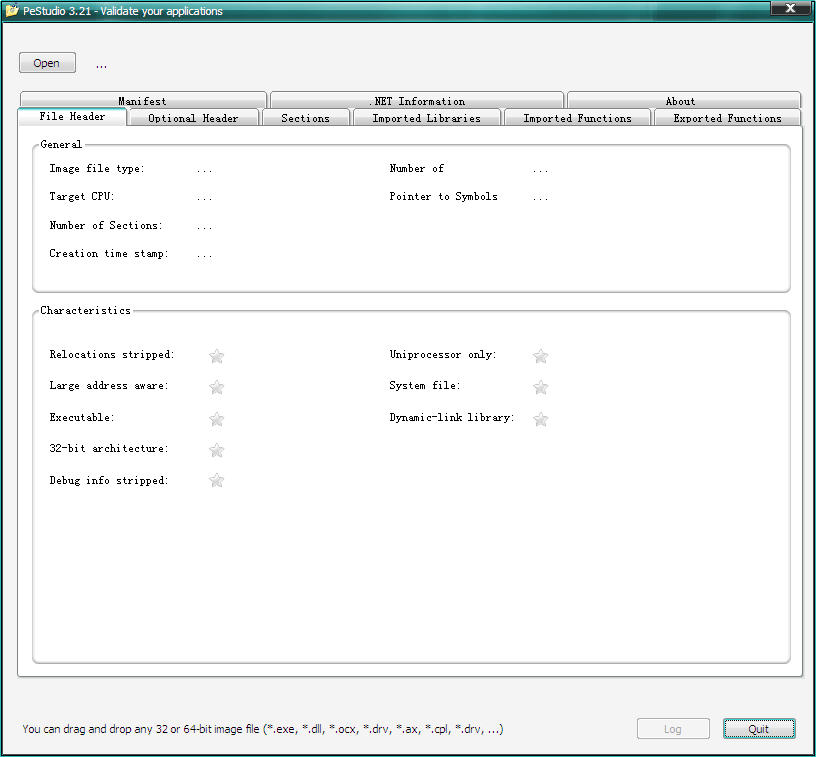Click the Debug info stripped star icon
Viewport: 816px width, 757px height.
click(x=216, y=480)
